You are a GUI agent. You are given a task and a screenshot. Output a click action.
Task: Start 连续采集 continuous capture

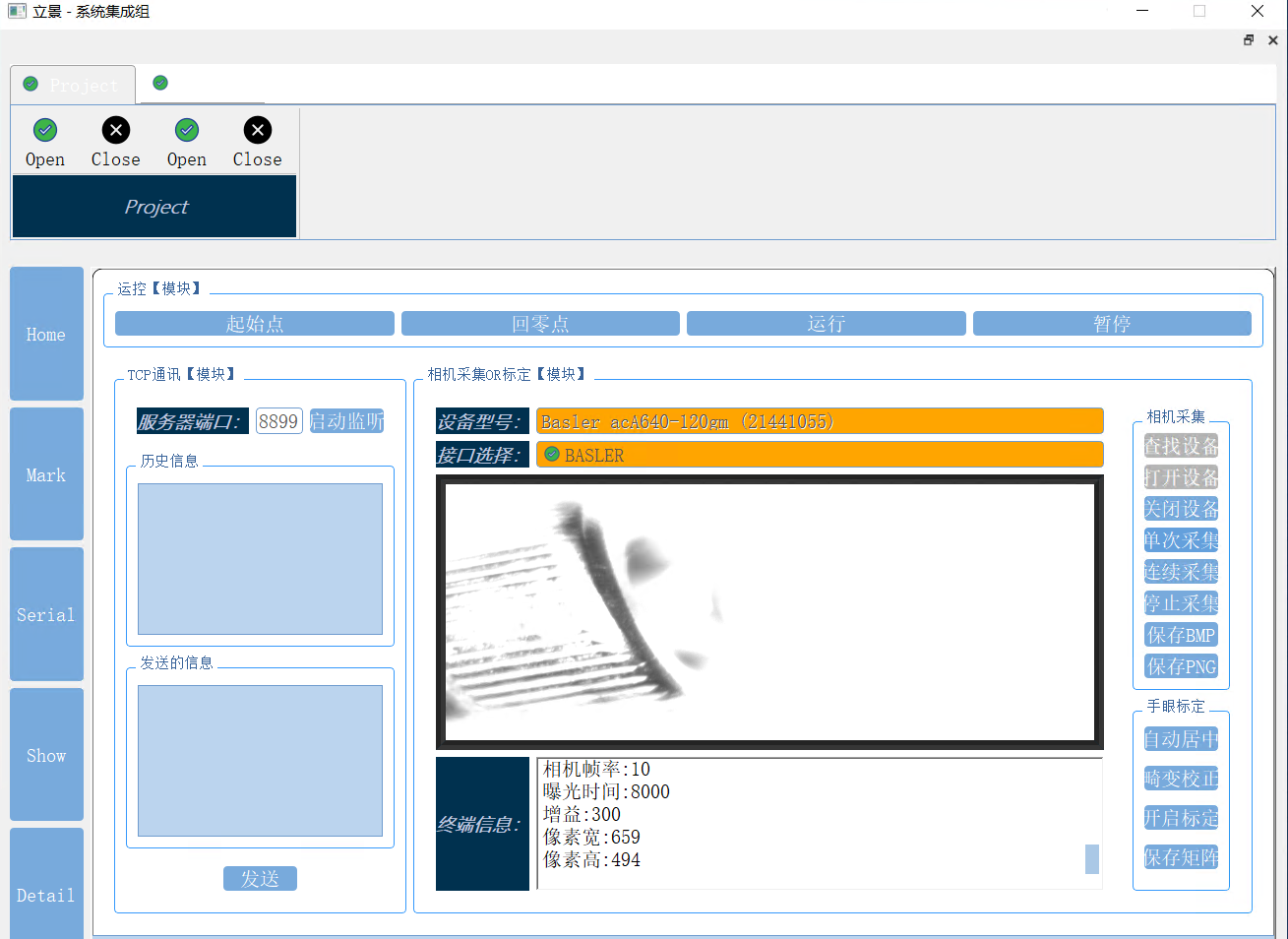pyautogui.click(x=1181, y=572)
